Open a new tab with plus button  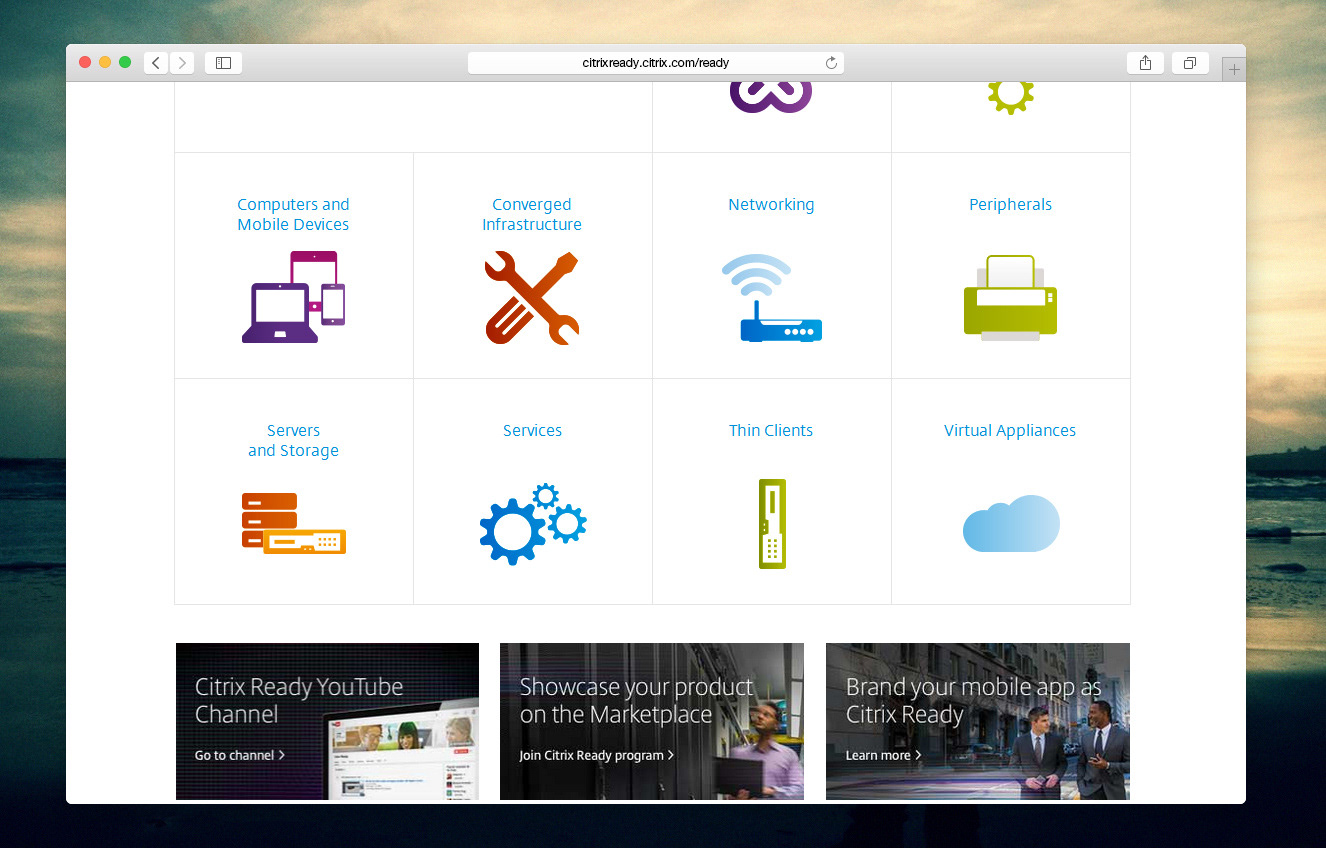[1234, 69]
